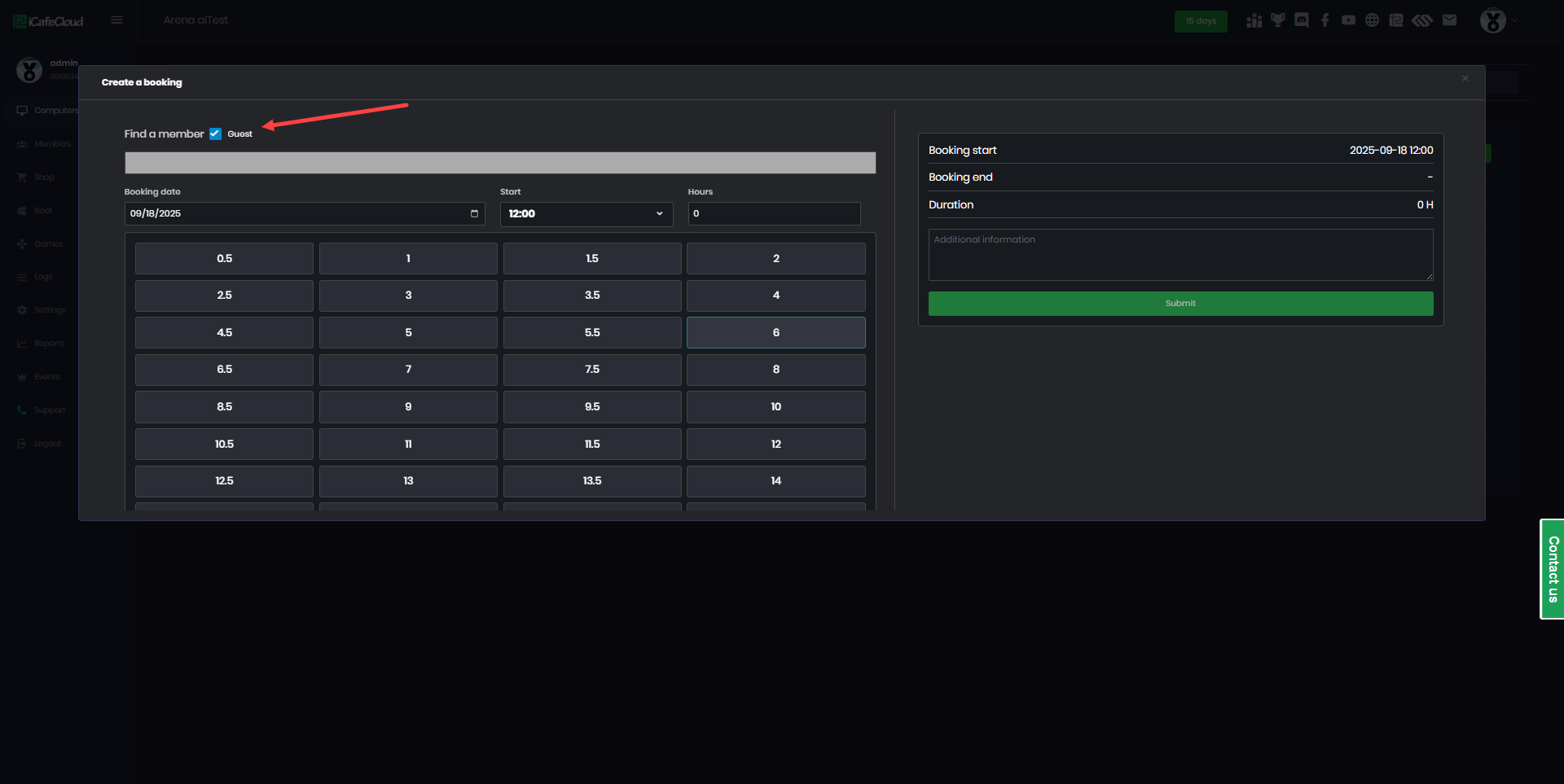Click the Additional information text area
Viewport: 1564px width, 784px height.
(x=1180, y=255)
